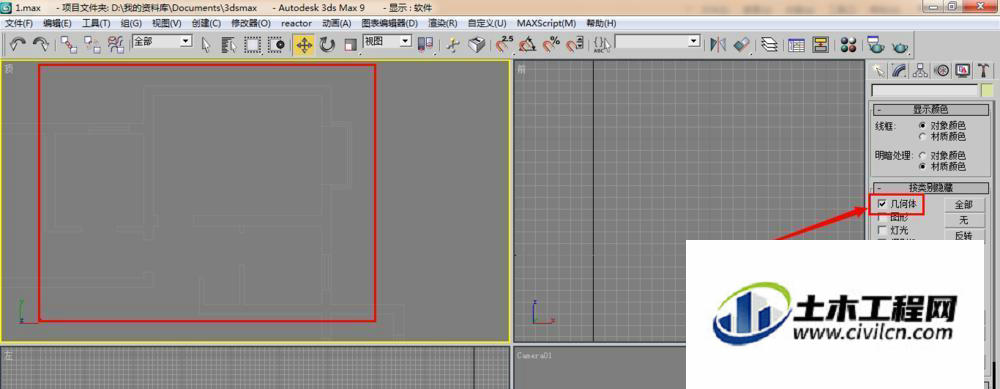The width and height of the screenshot is (1000, 389).
Task: Click the Undo arrow icon
Action: (18, 44)
